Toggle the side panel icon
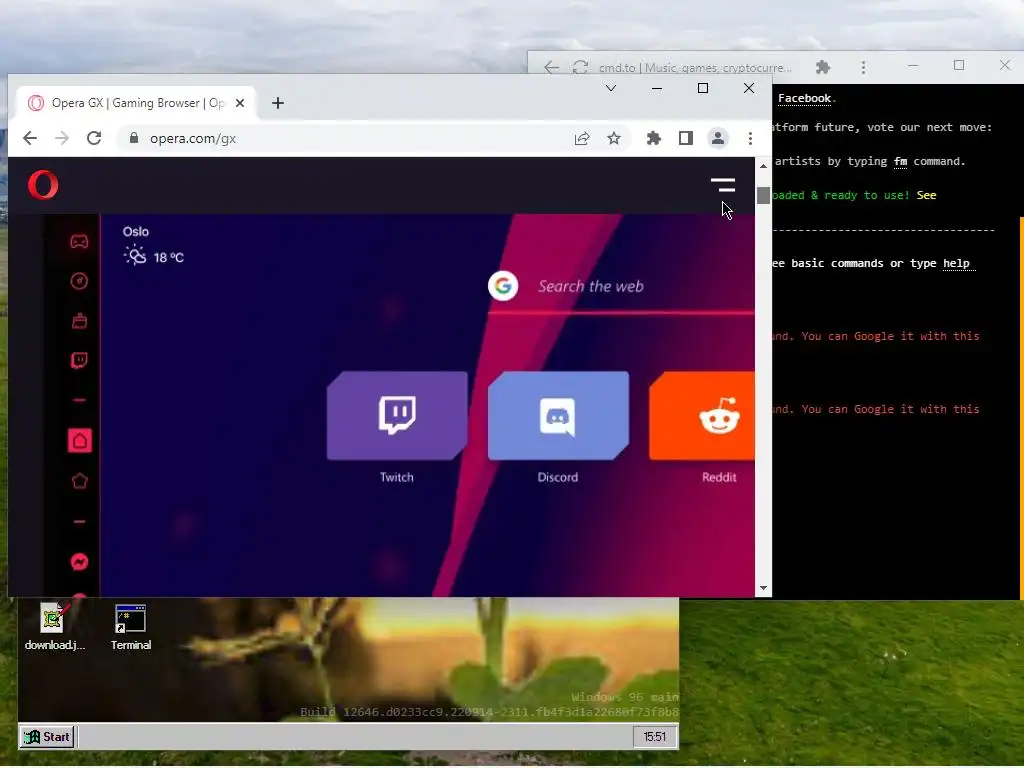This screenshot has width=1024, height=768. (686, 138)
